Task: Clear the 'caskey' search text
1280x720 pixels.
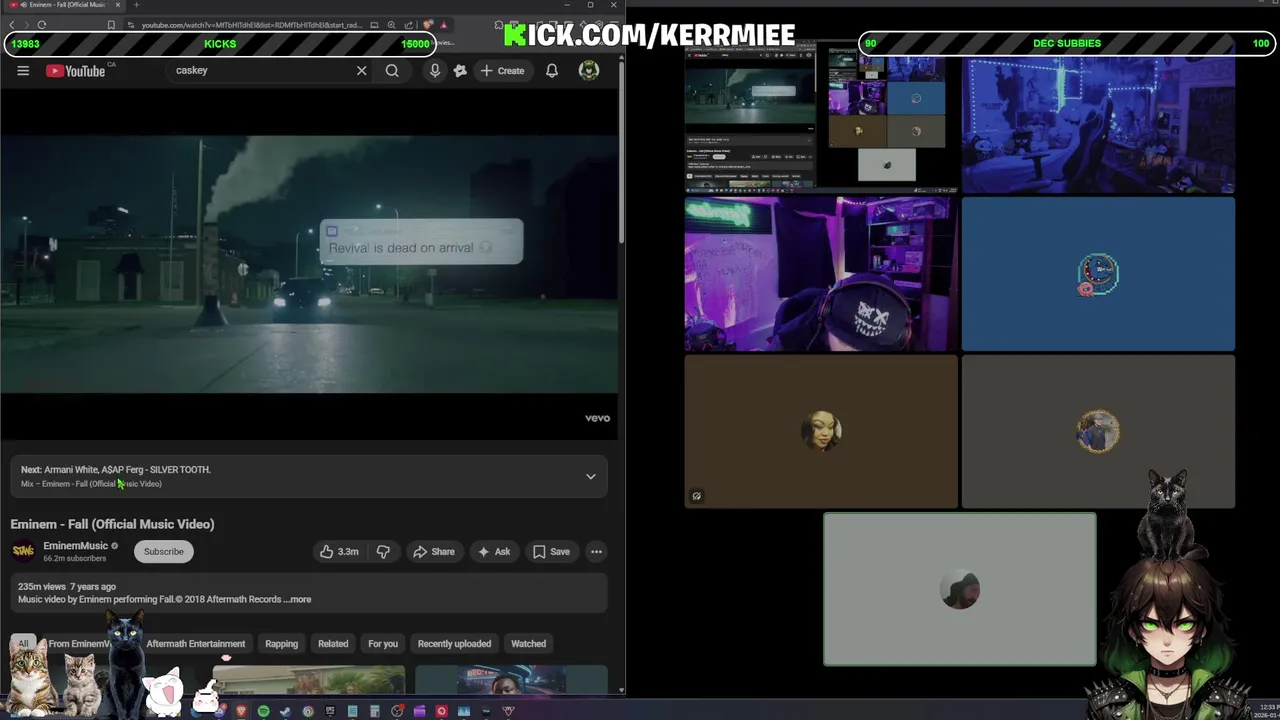Action: (x=361, y=71)
